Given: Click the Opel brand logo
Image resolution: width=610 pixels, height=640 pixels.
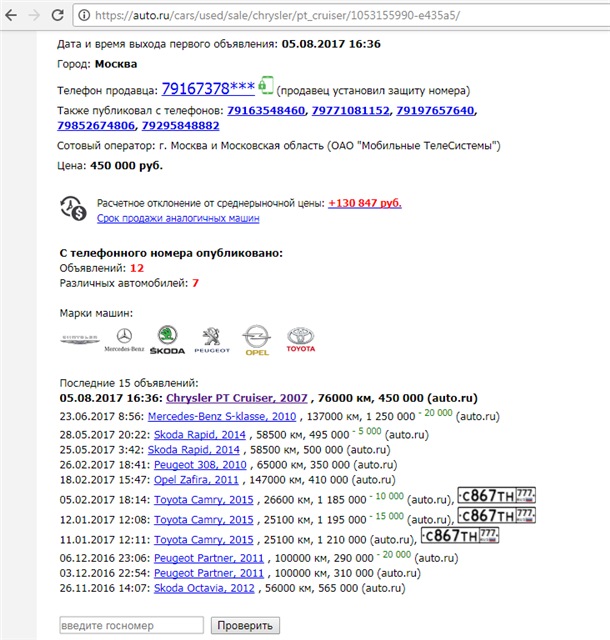Looking at the screenshot, I should tap(257, 340).
